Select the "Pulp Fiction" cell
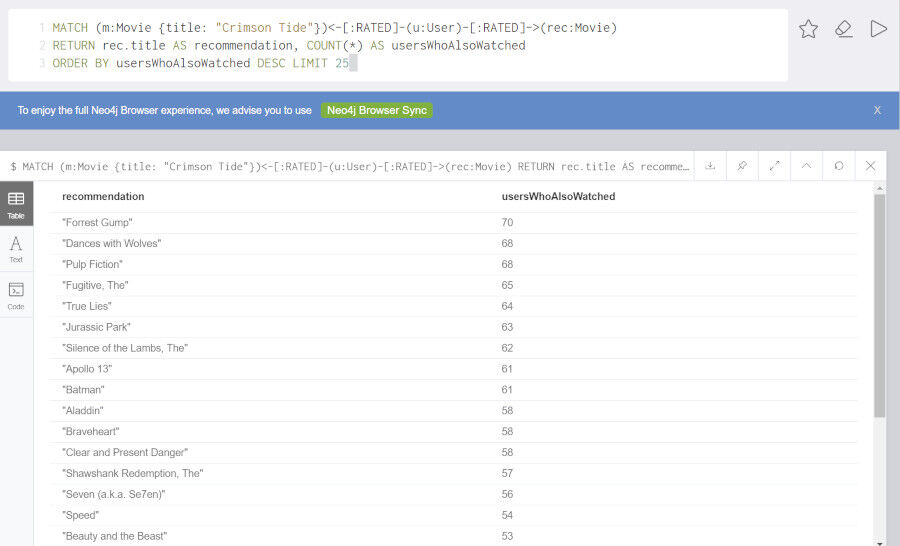 click(92, 264)
